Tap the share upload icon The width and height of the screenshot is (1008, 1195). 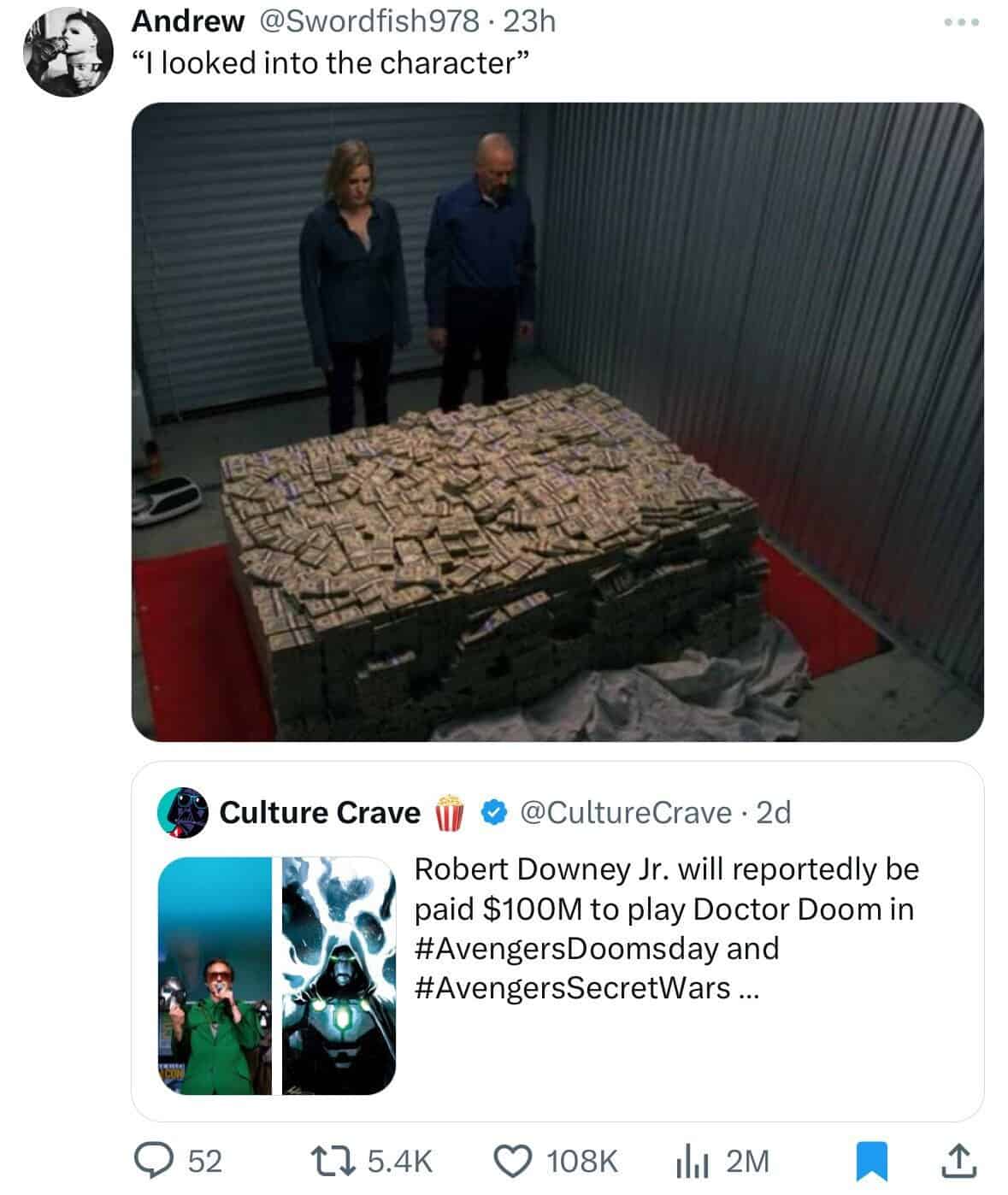(958, 1160)
